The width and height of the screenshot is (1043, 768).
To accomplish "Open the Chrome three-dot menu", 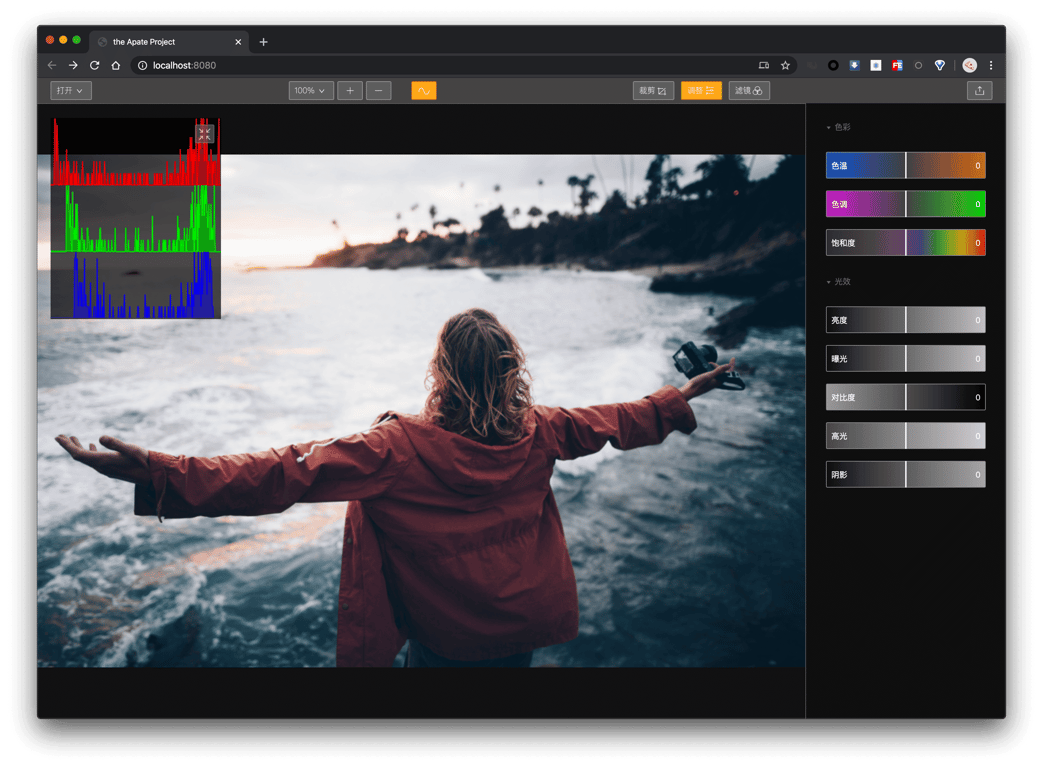I will point(991,66).
